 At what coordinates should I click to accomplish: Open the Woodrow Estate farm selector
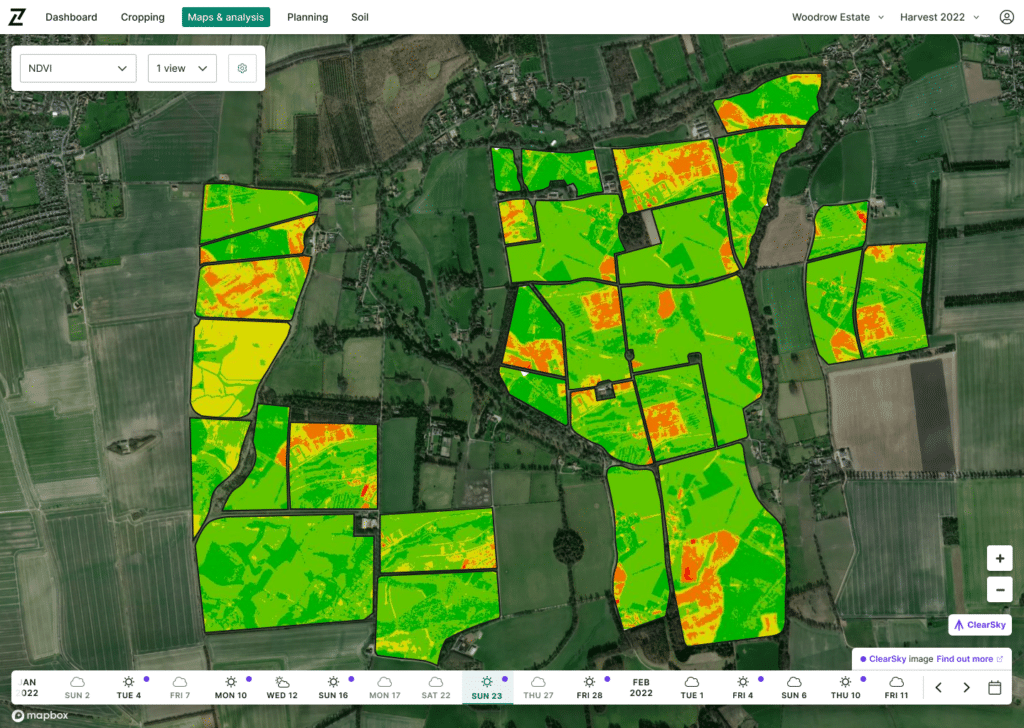tap(838, 17)
